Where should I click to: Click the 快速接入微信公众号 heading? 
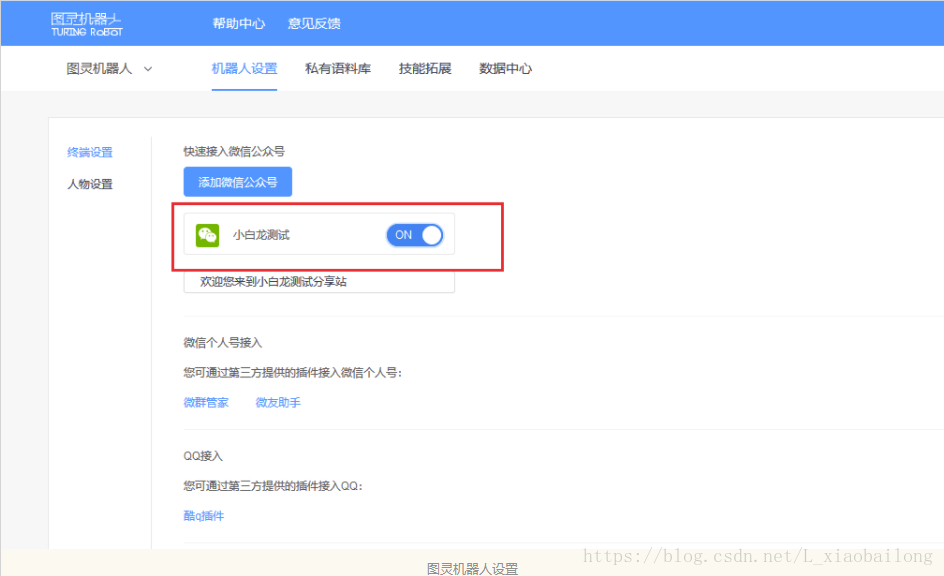pyautogui.click(x=234, y=152)
